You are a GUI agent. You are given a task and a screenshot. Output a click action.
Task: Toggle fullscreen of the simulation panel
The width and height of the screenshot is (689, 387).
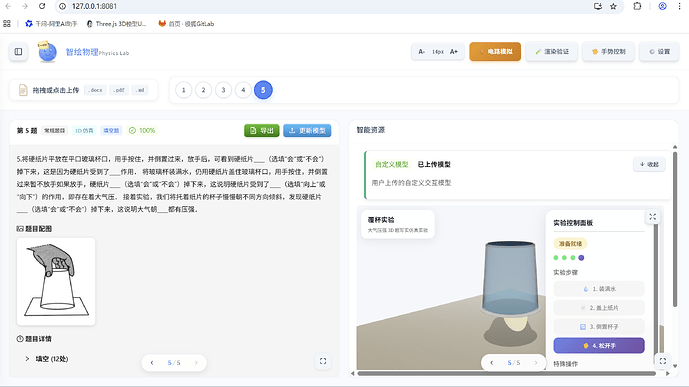click(663, 361)
